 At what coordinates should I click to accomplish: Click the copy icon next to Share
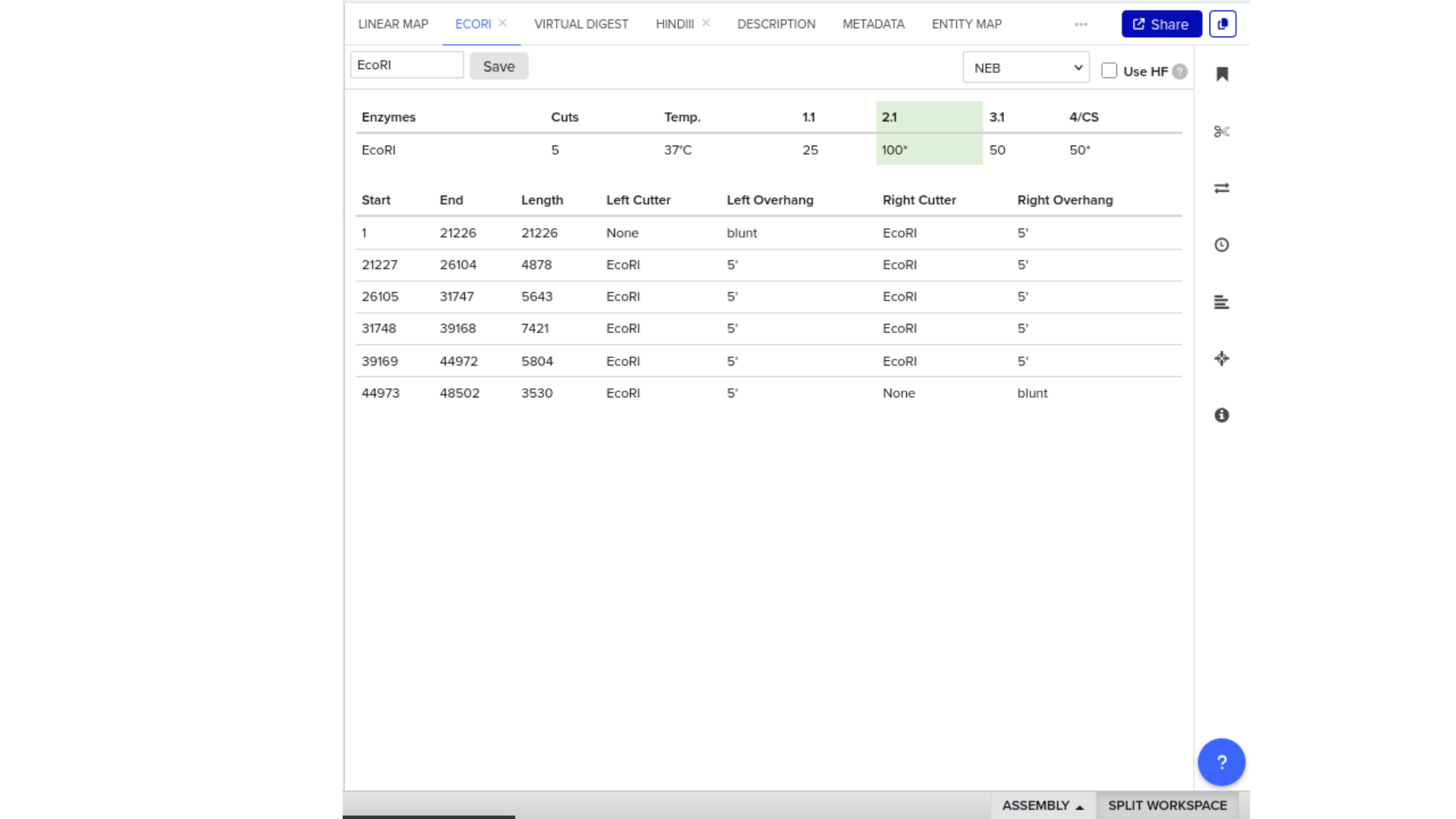tap(1222, 24)
